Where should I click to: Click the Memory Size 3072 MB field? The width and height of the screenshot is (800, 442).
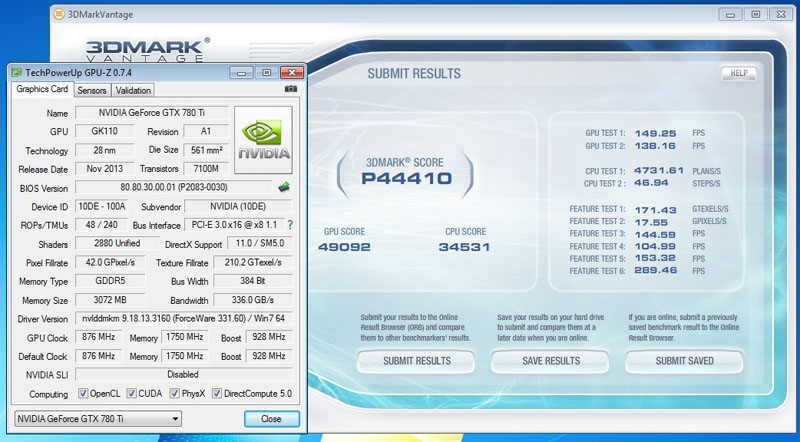pyautogui.click(x=110, y=300)
